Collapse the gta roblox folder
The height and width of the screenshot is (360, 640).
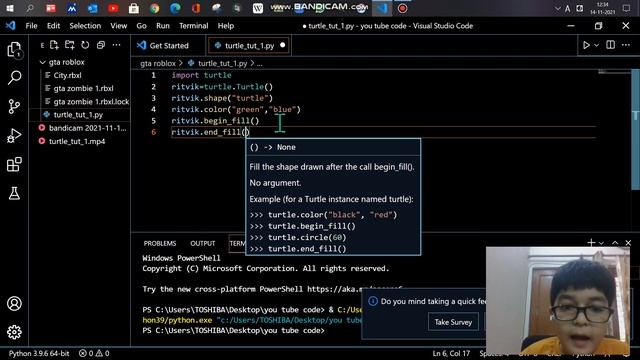(x=42, y=62)
